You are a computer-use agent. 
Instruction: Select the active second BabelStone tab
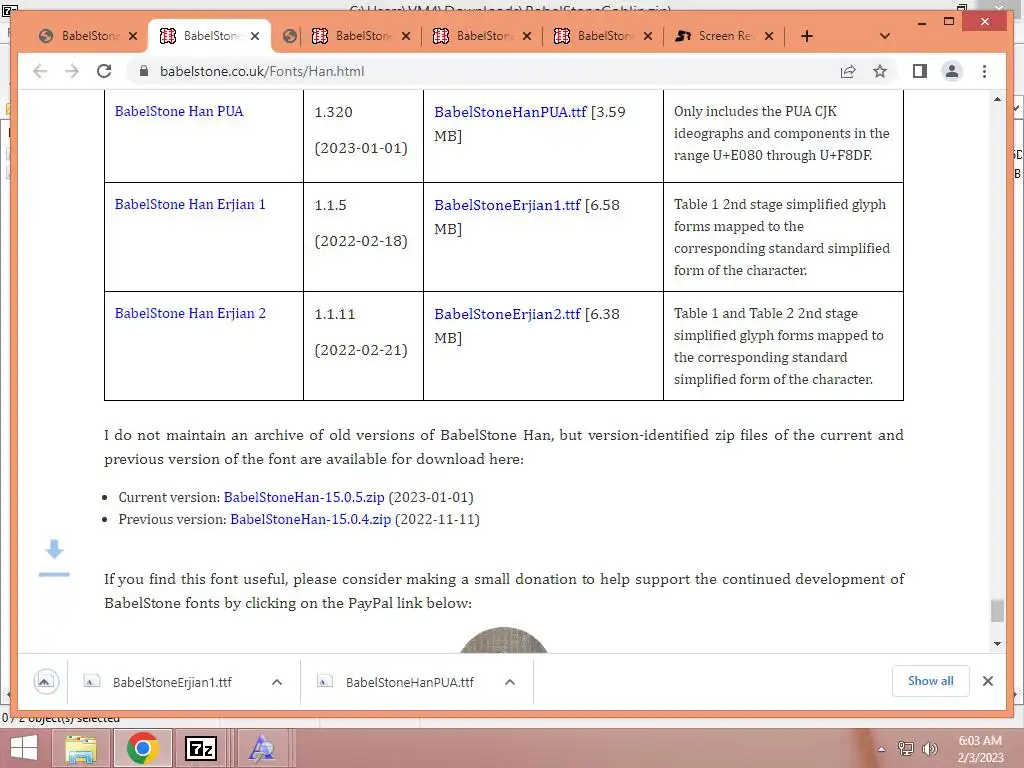(x=210, y=36)
